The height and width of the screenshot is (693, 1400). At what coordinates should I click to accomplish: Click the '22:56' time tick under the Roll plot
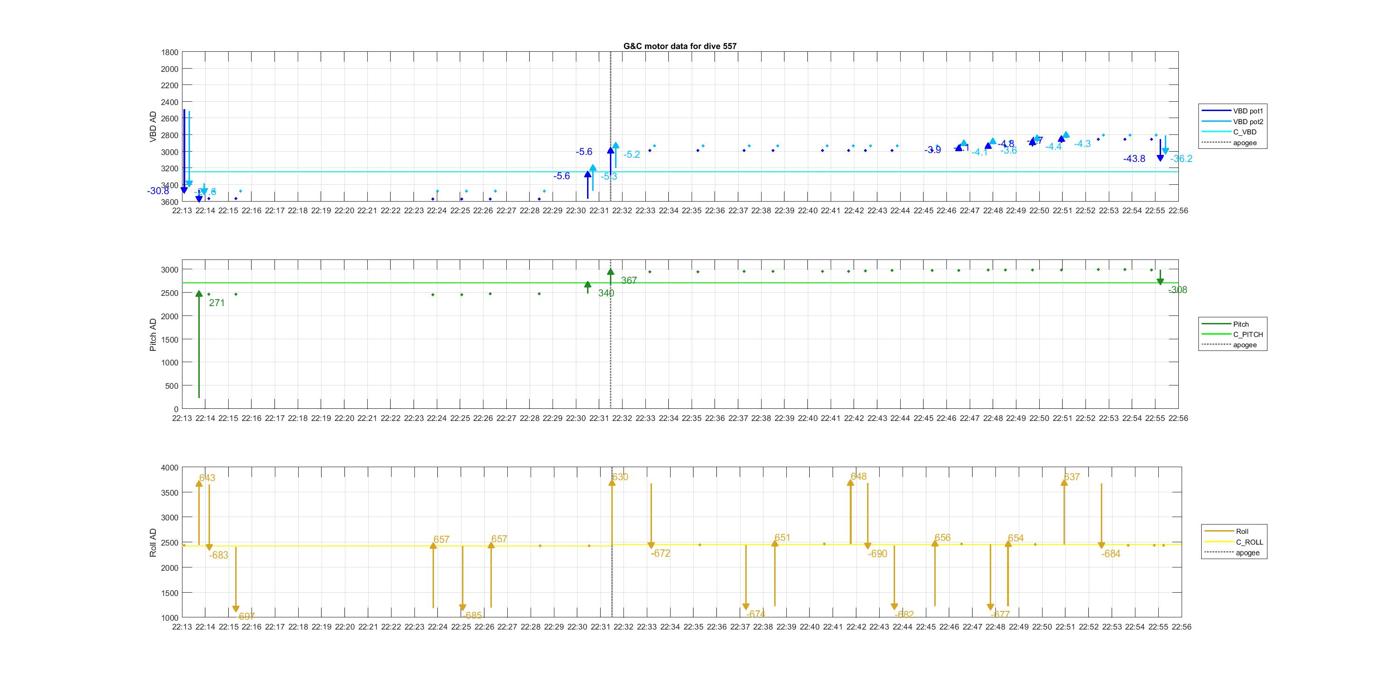(1181, 627)
